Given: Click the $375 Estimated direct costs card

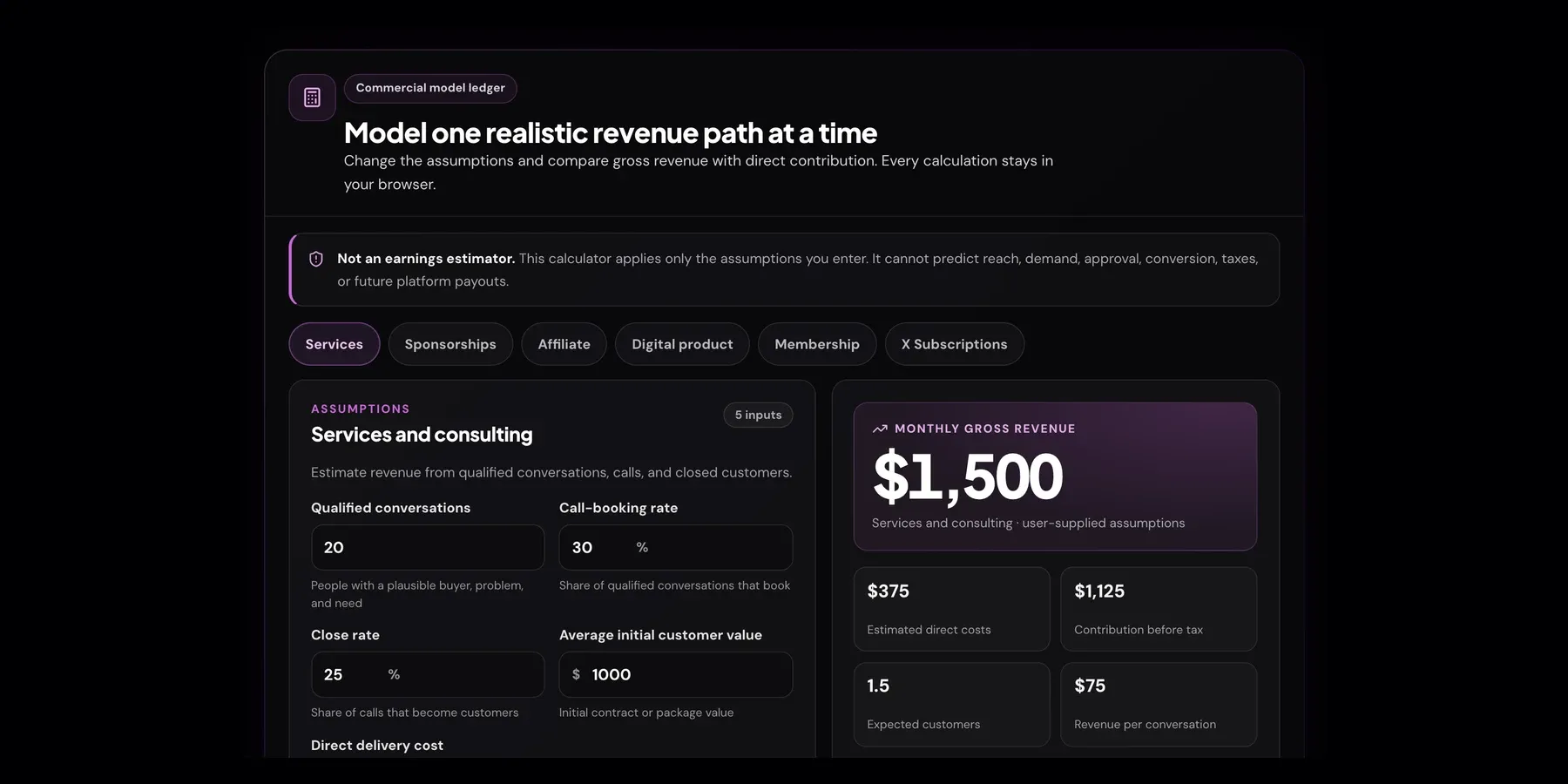Looking at the screenshot, I should (x=951, y=609).
